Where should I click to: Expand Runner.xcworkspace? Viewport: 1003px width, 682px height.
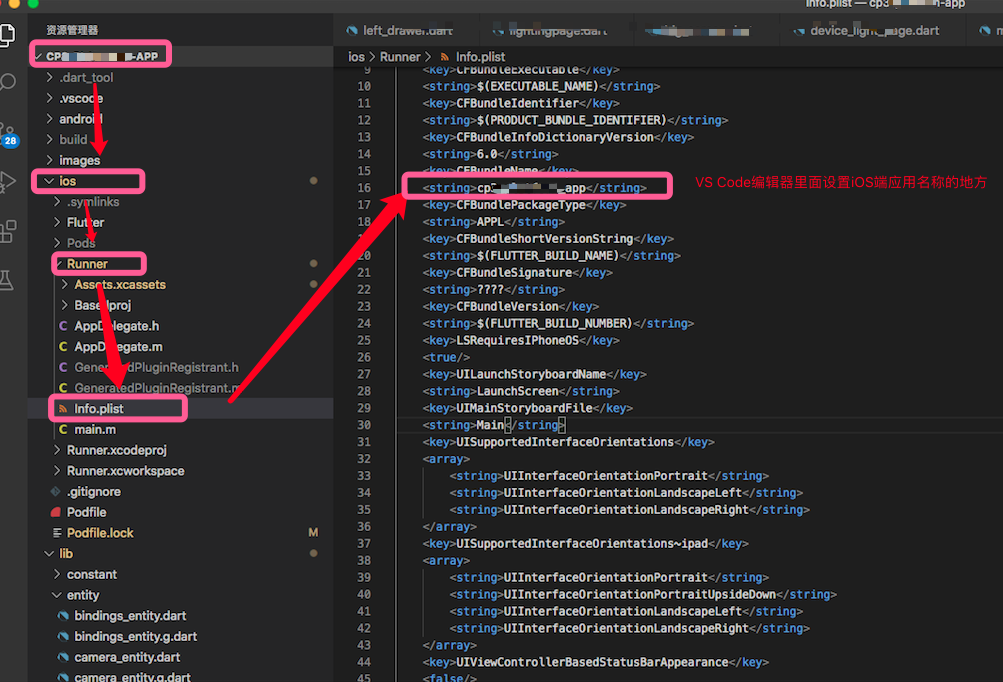(125, 470)
